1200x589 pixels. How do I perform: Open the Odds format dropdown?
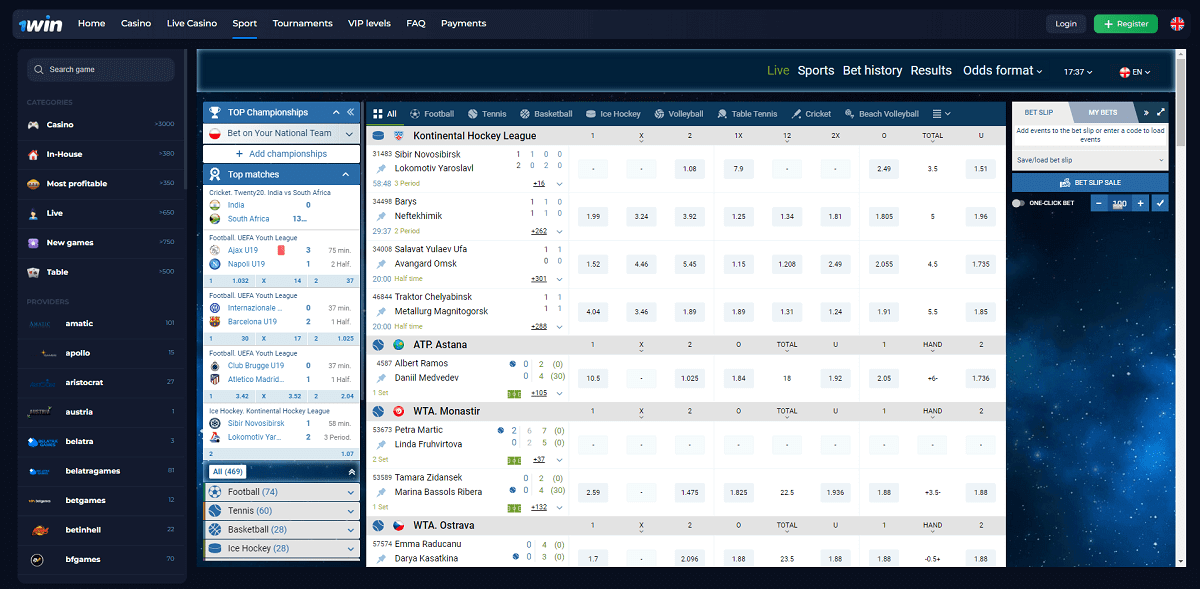[1002, 71]
